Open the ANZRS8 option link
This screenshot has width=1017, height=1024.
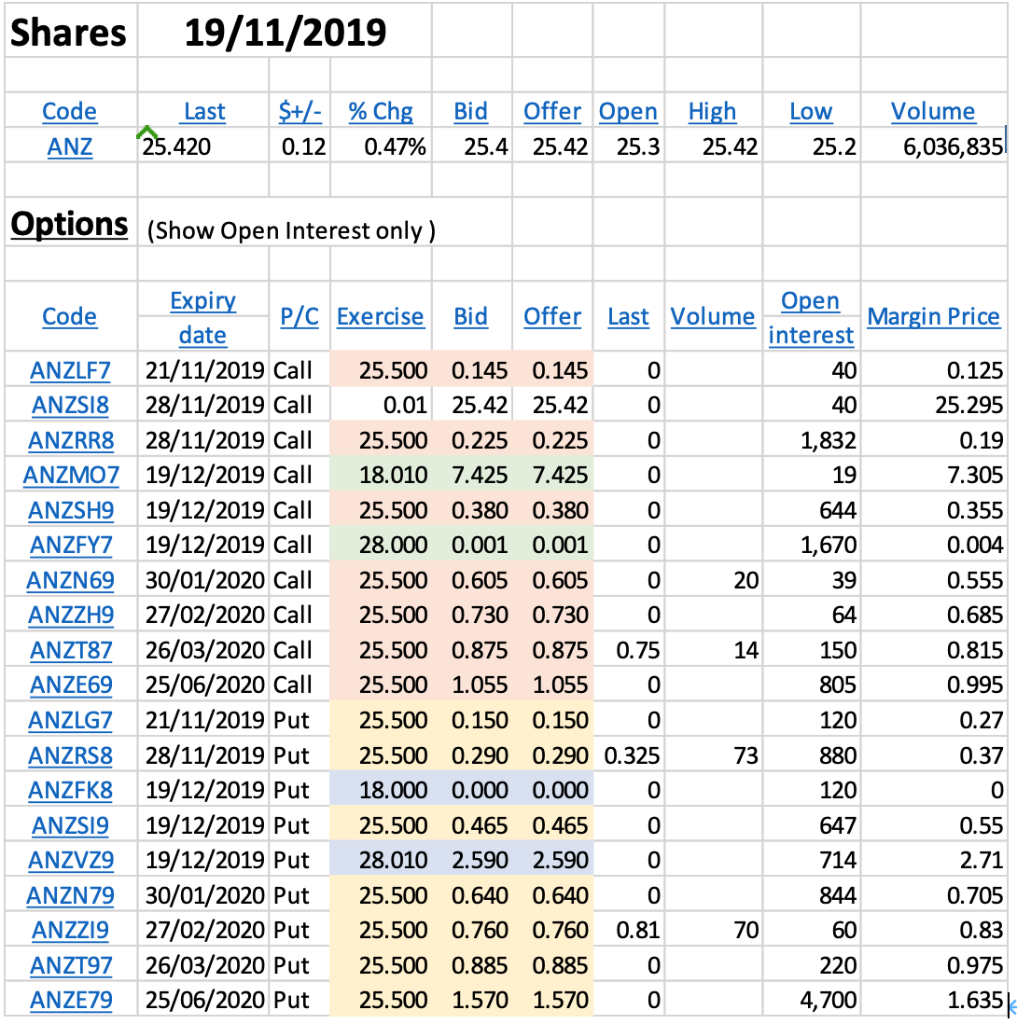tap(71, 755)
